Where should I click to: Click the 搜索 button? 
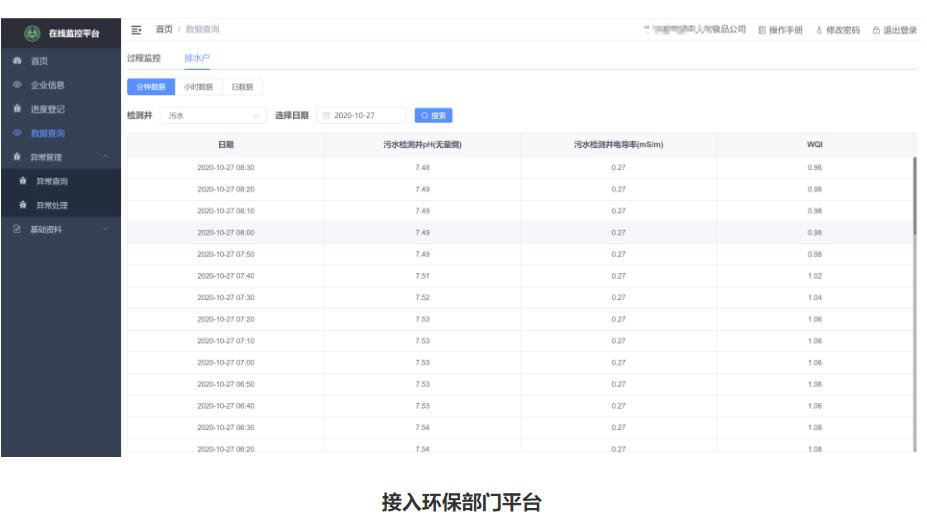tap(433, 115)
